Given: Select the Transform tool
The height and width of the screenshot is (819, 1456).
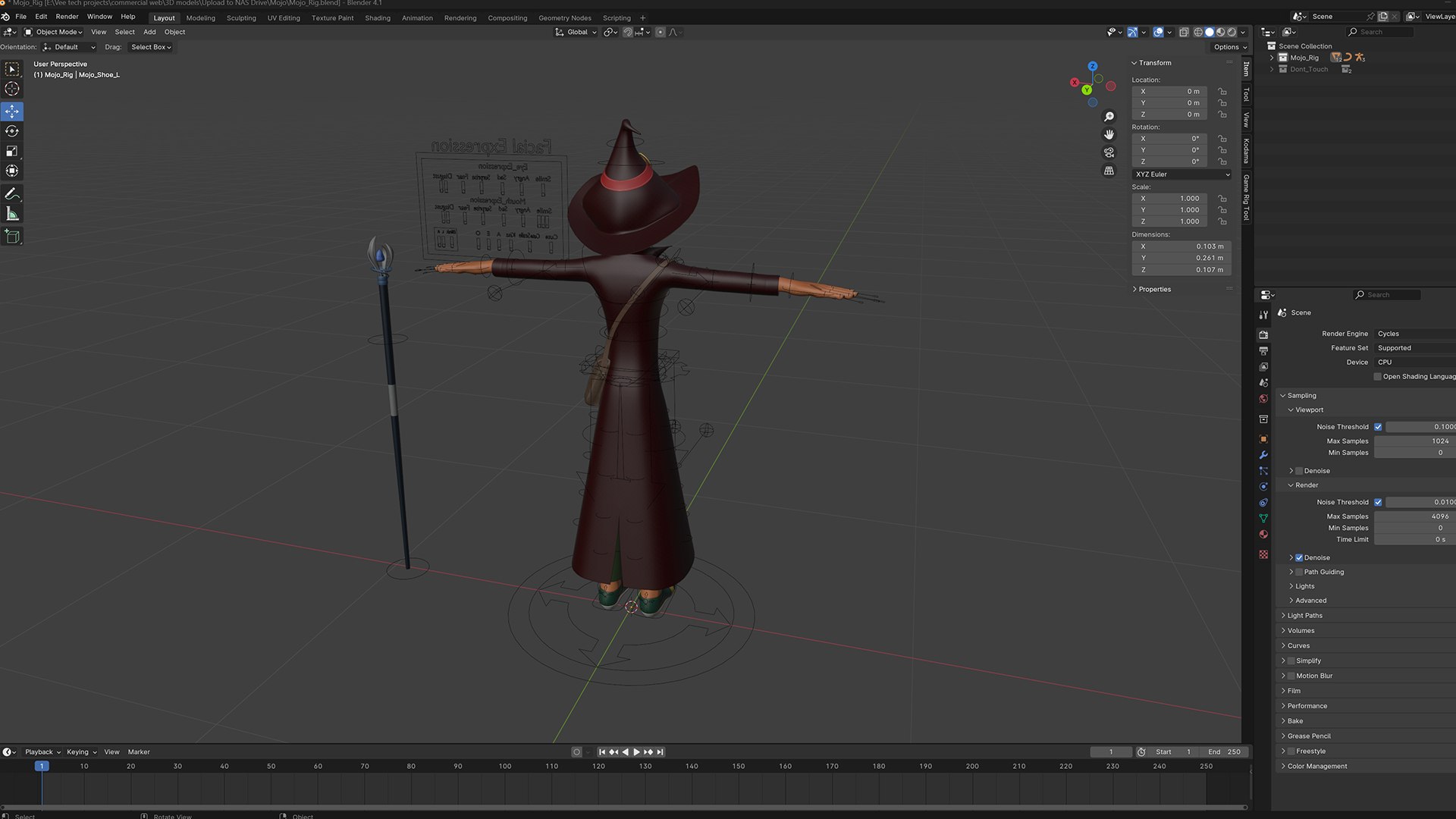Looking at the screenshot, I should click(x=12, y=171).
